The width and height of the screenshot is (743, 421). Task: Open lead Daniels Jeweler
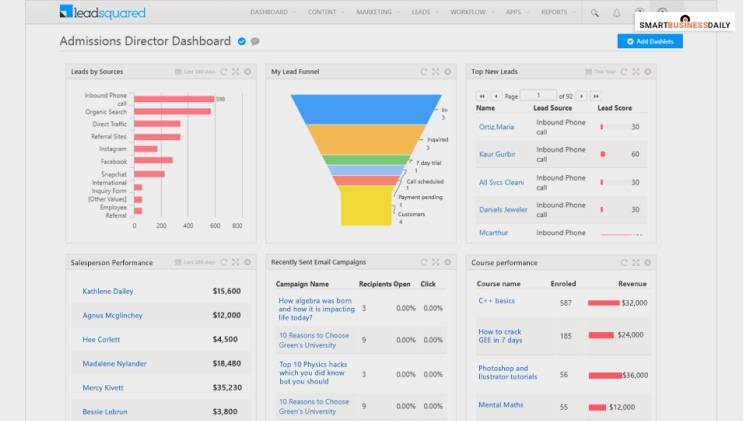(503, 210)
